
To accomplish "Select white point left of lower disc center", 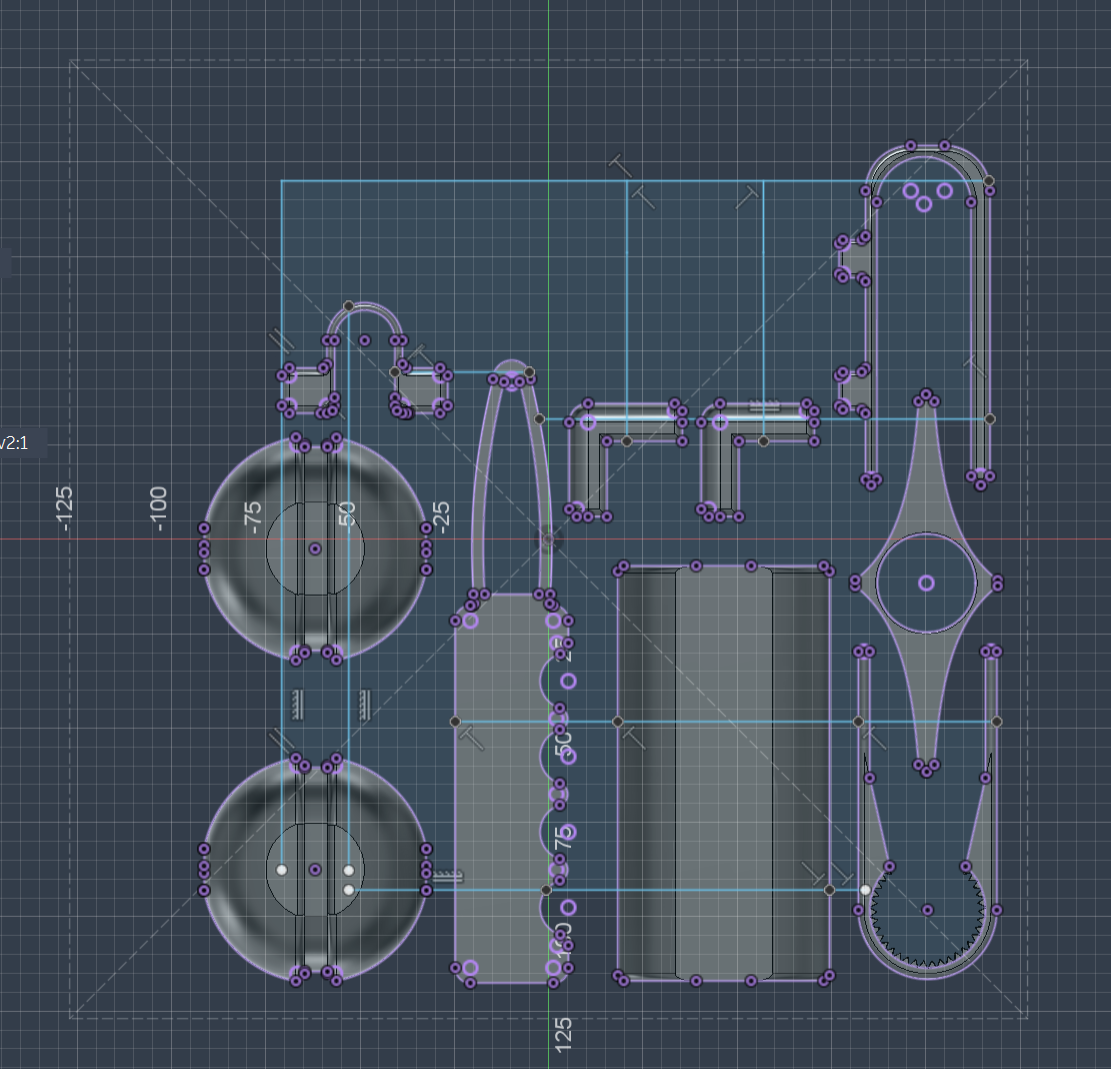I will [282, 869].
